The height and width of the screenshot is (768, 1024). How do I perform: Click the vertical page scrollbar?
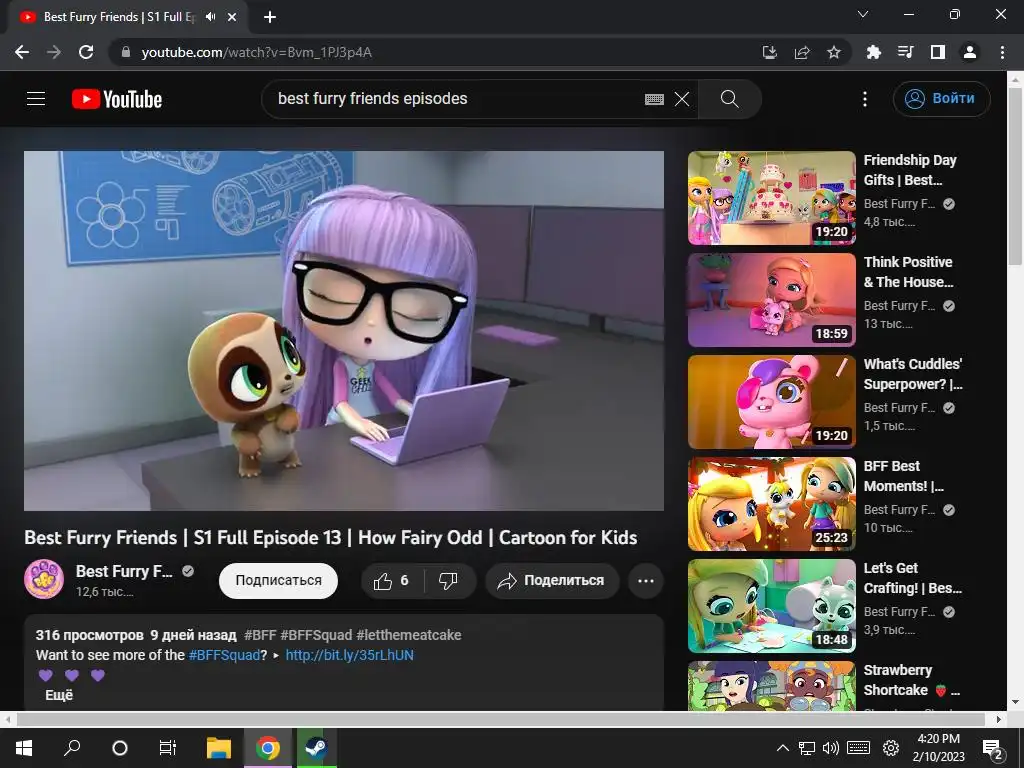(x=1015, y=176)
